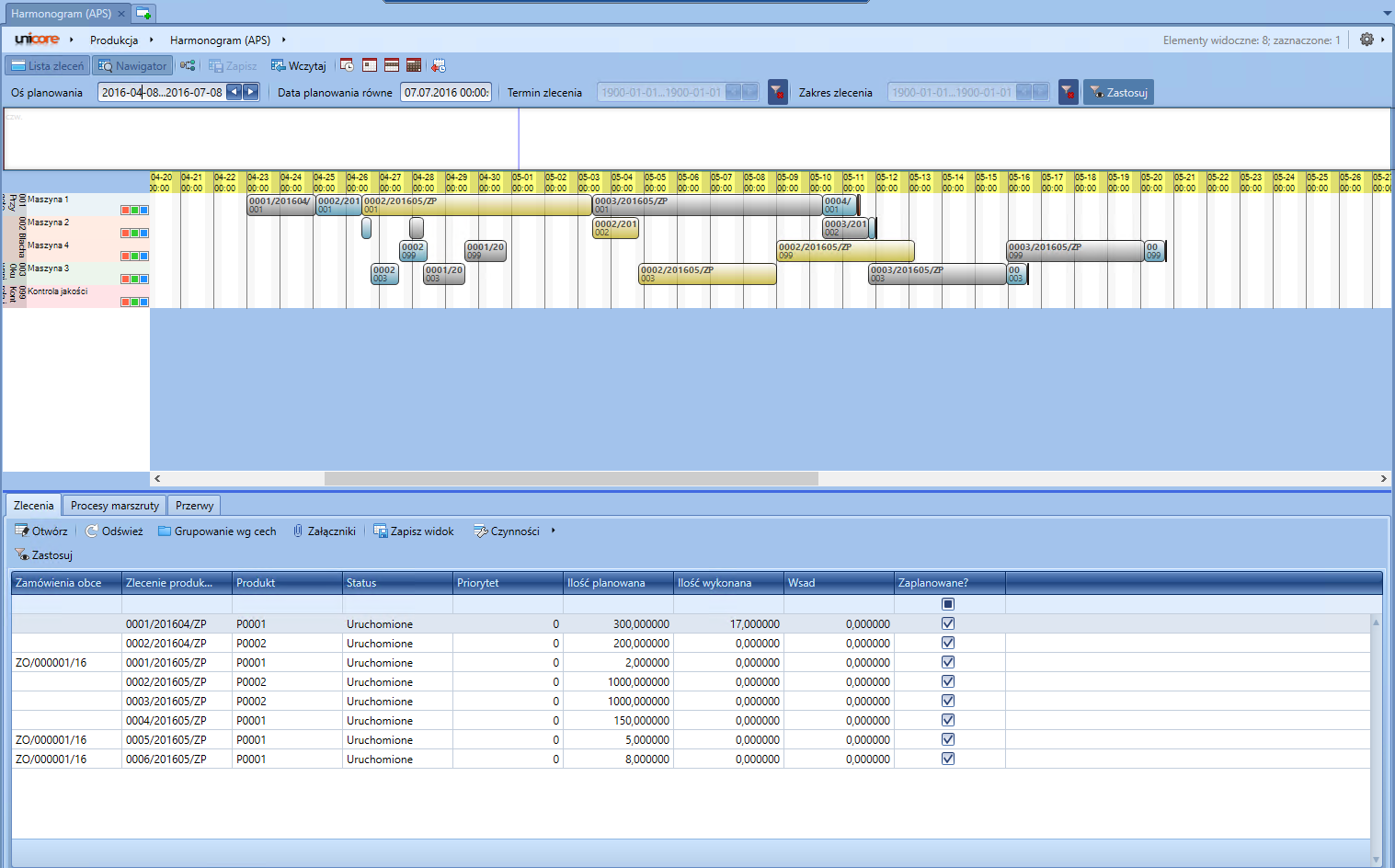Click the Wczytaj button

pyautogui.click(x=299, y=65)
